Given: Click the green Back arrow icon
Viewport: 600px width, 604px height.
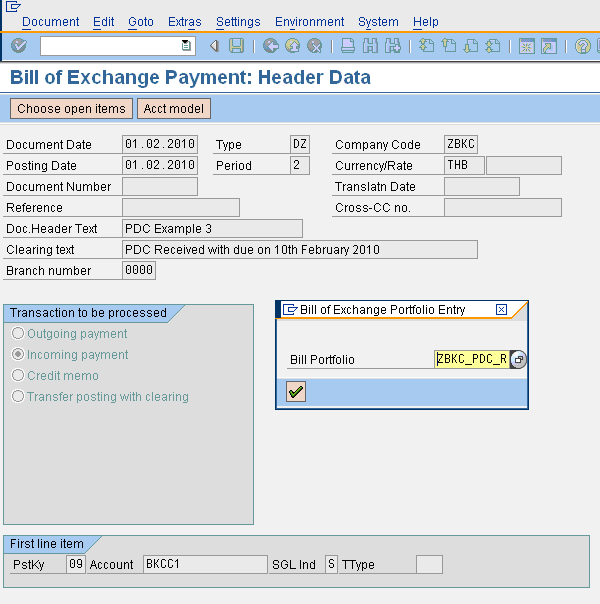Looking at the screenshot, I should pos(270,46).
